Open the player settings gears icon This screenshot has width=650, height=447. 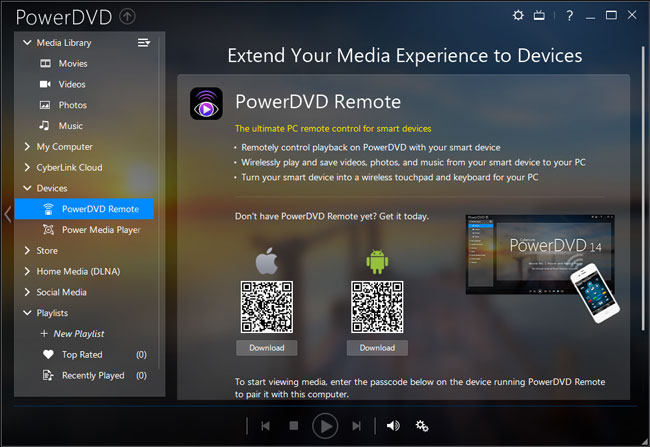click(x=422, y=426)
